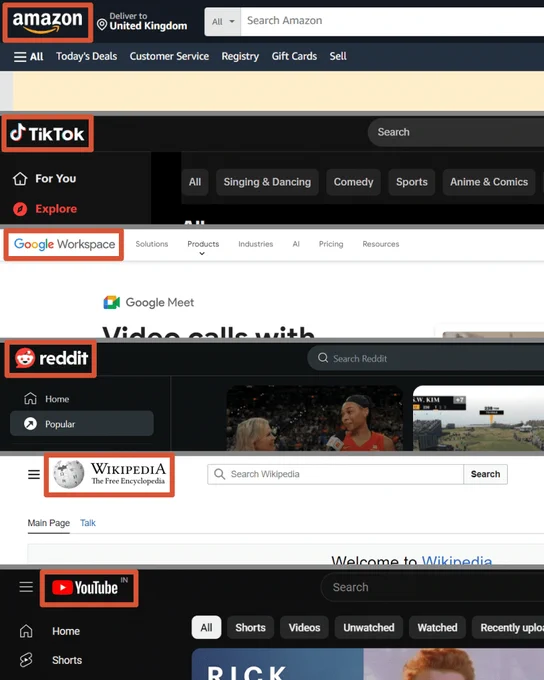Image resolution: width=544 pixels, height=680 pixels.
Task: Click the Wikipedia globe logo
Action: 69,474
